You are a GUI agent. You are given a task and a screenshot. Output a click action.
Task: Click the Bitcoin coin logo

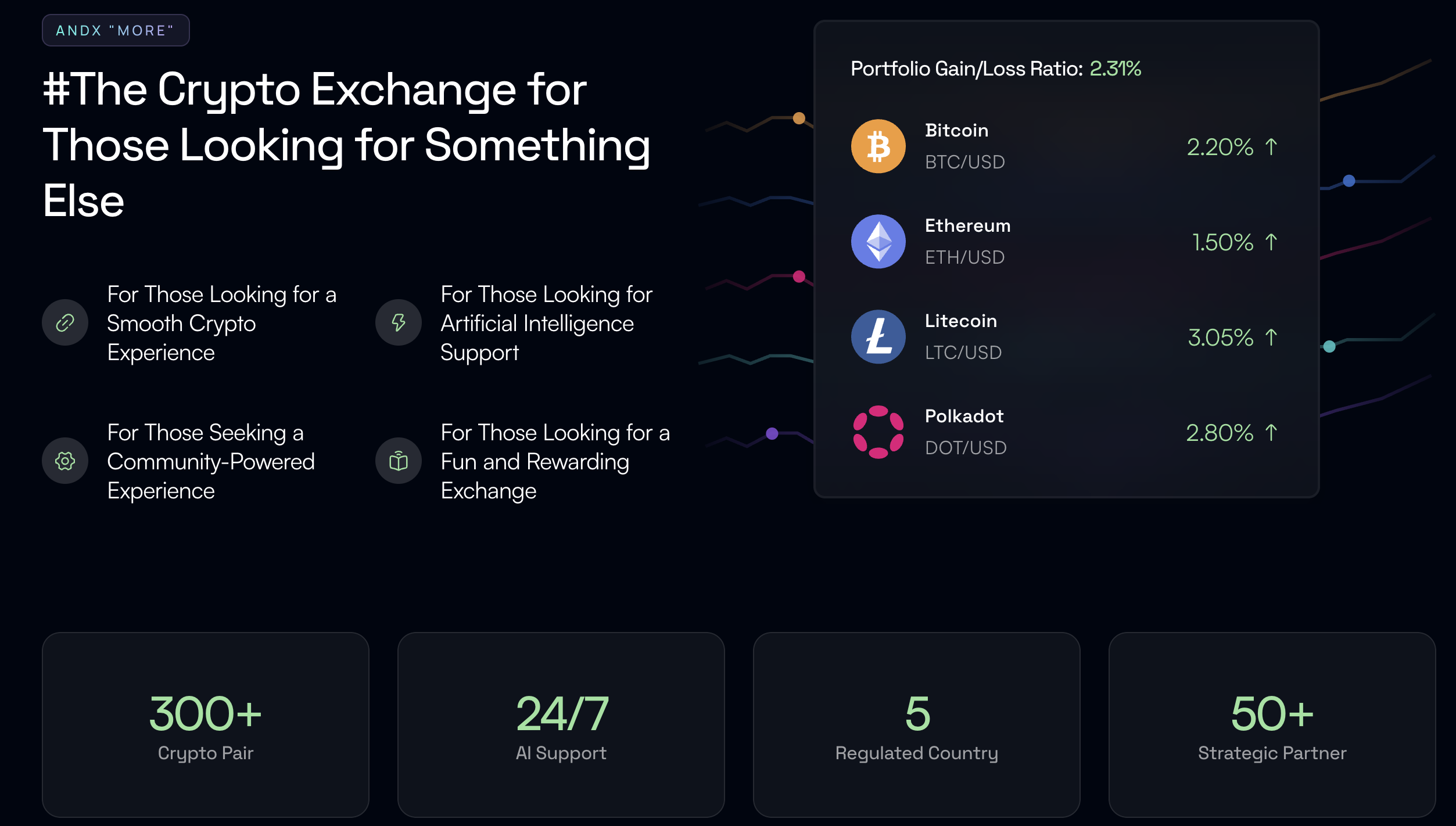point(878,146)
